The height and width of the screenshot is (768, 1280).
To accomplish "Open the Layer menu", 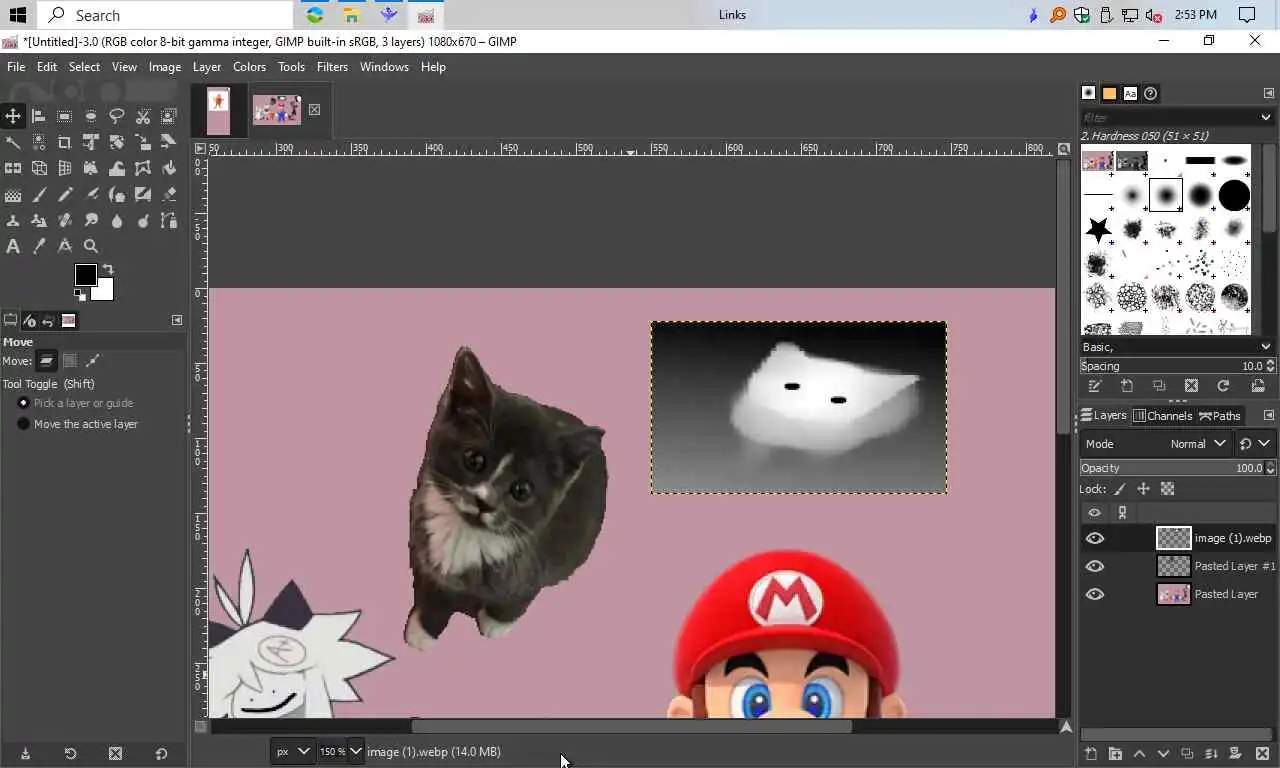I will click(x=206, y=67).
